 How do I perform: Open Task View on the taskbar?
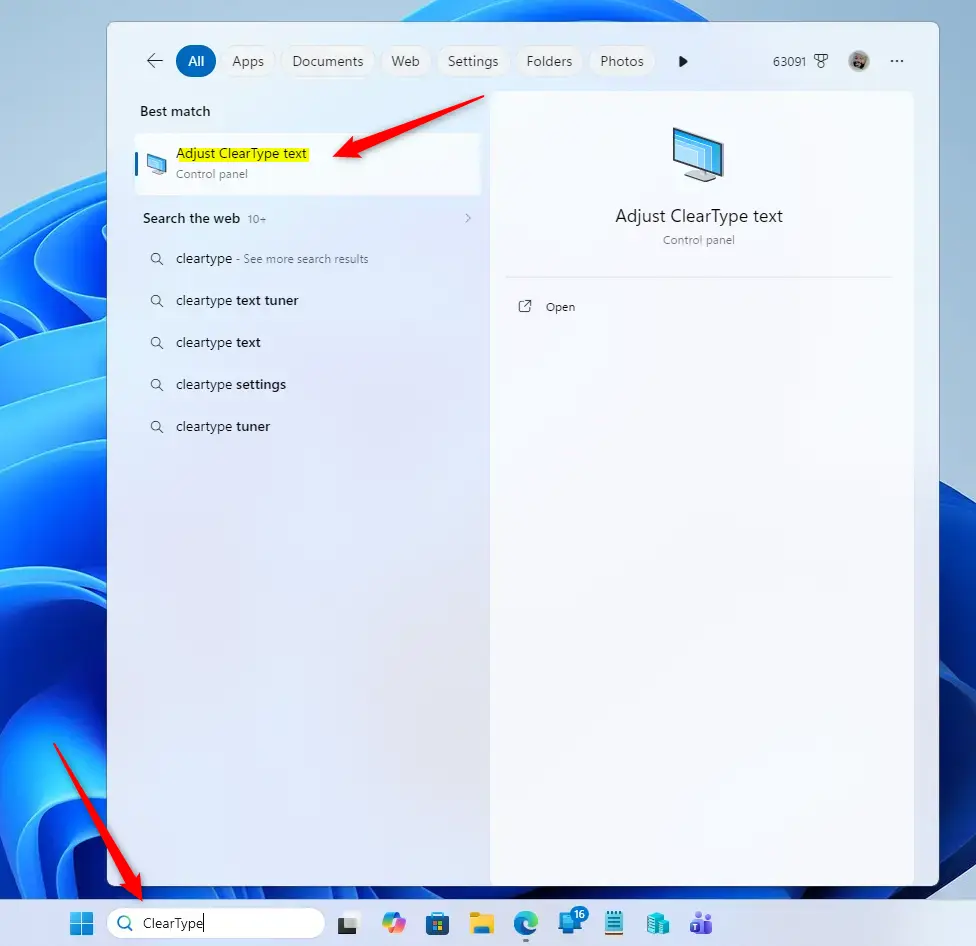348,924
